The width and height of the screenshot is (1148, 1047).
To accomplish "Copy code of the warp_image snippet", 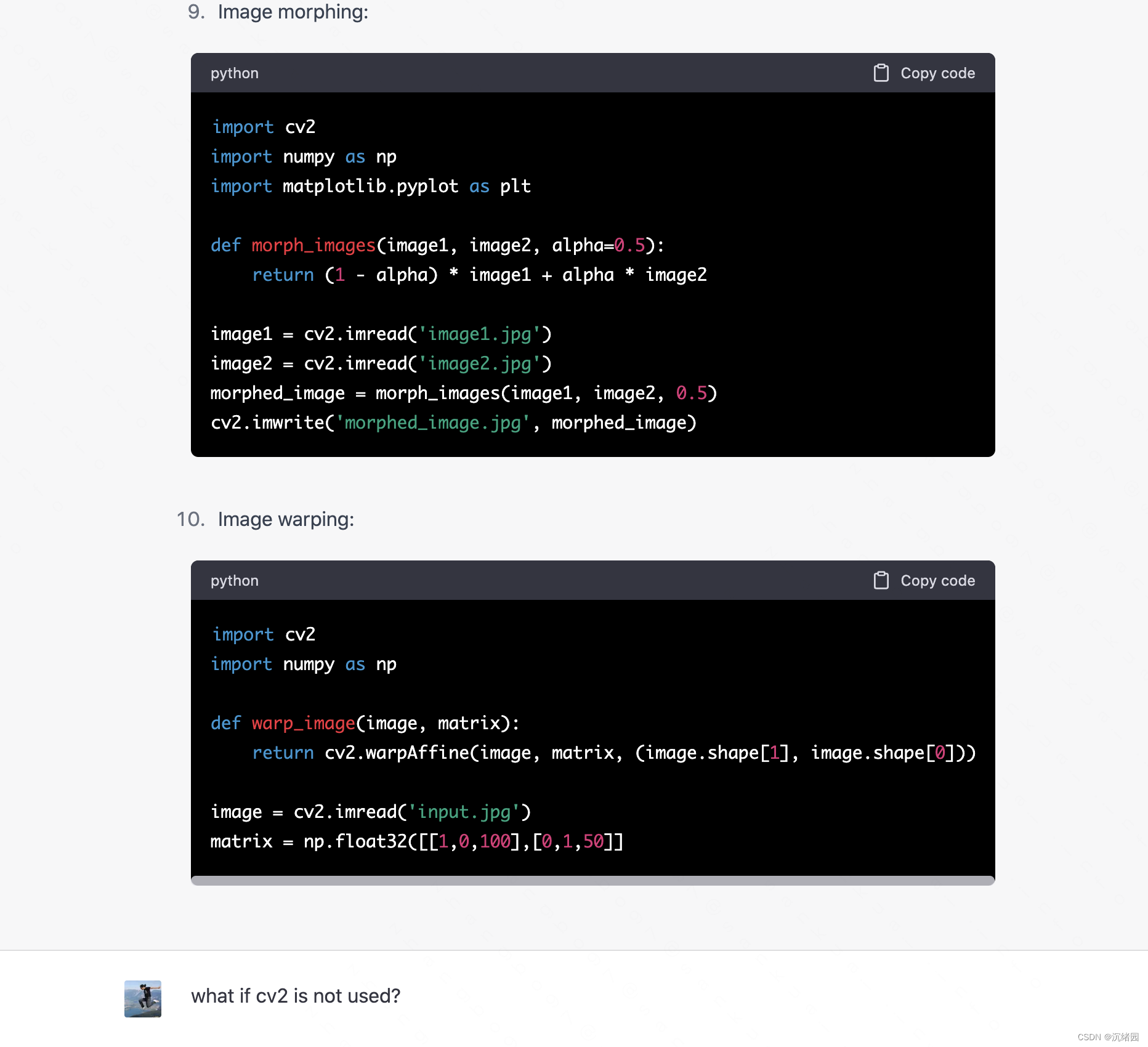I will coord(924,580).
